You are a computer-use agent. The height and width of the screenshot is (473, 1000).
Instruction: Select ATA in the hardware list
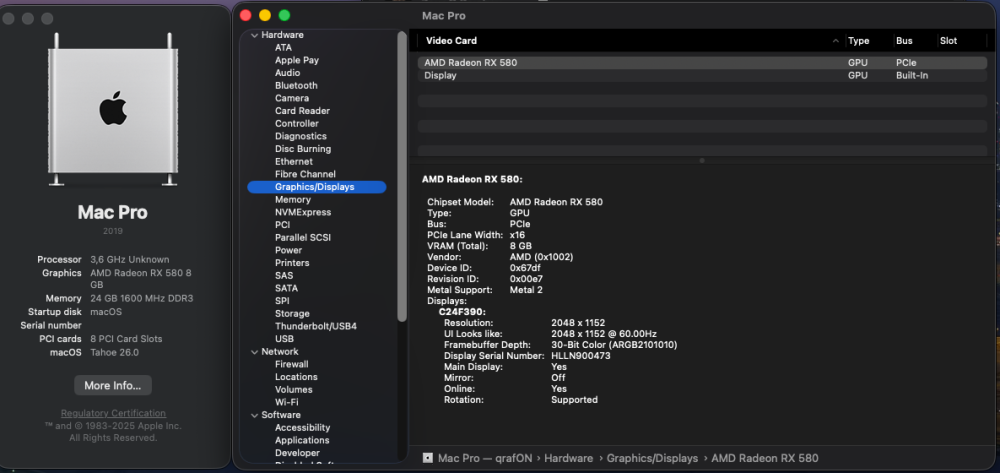click(283, 47)
